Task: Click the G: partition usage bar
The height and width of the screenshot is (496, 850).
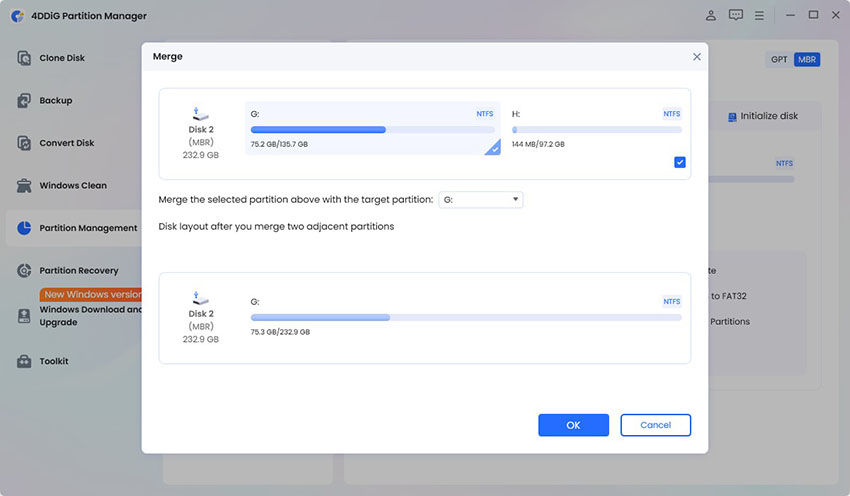Action: click(x=372, y=130)
